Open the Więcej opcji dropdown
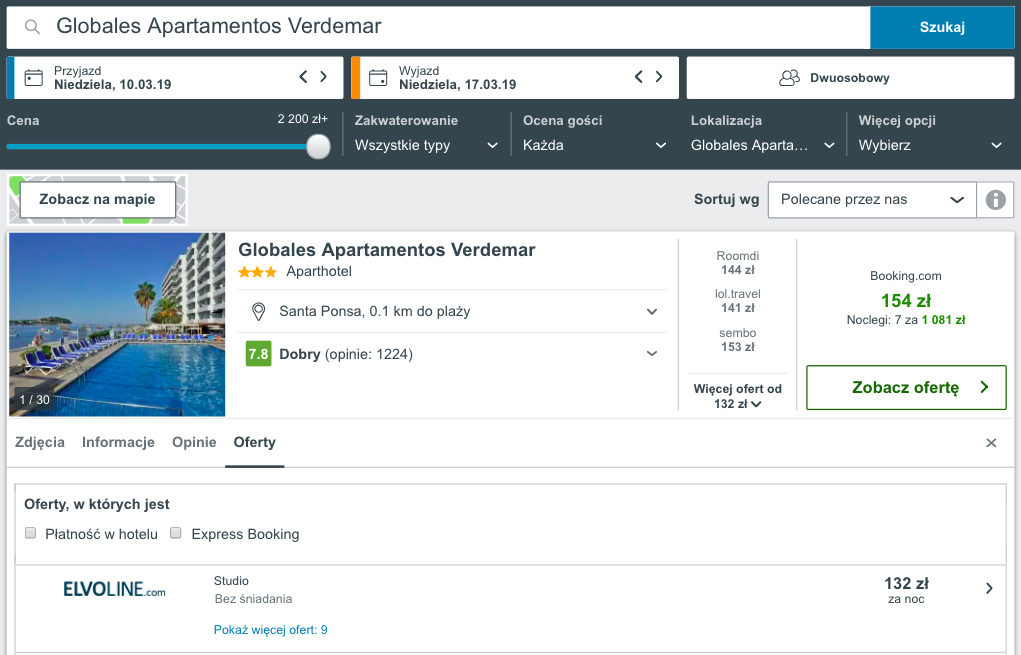The height and width of the screenshot is (655, 1021). point(930,145)
